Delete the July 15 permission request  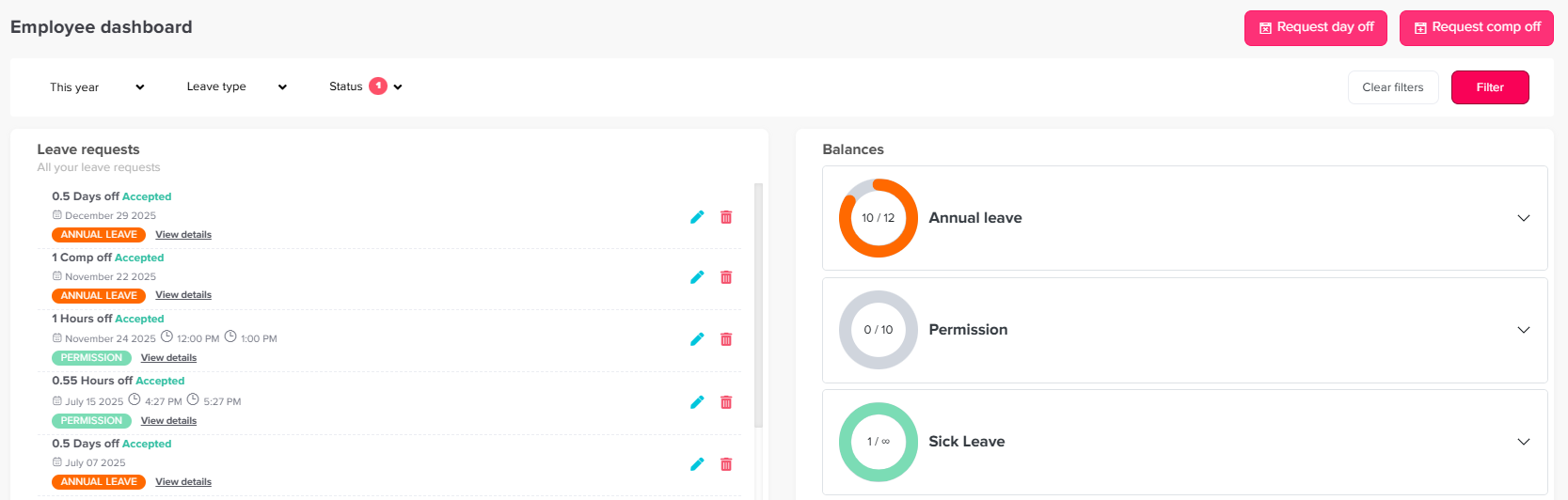[x=726, y=402]
